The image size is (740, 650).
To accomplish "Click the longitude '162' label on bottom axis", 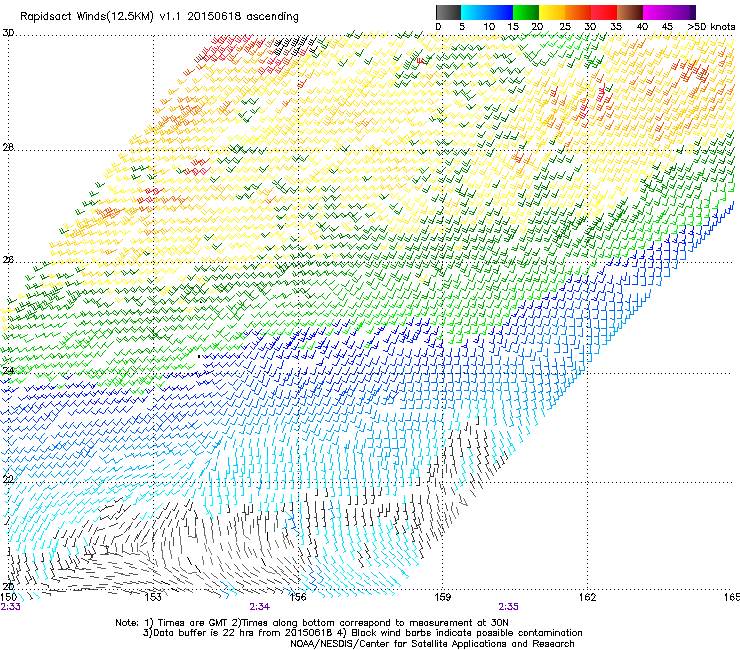I will click(587, 597).
